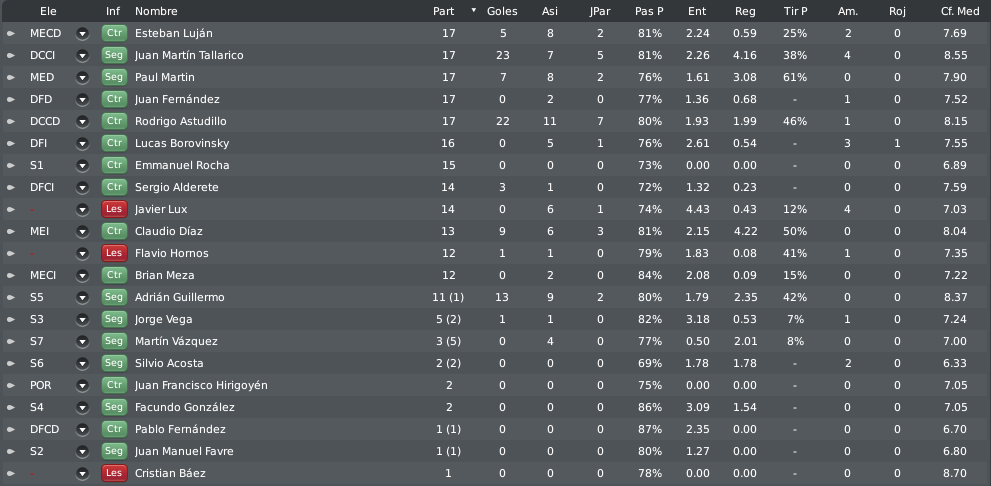991x486 pixels.
Task: Click the Ctr badge for Juan Francisco Hirigoyén
Action: tap(114, 385)
